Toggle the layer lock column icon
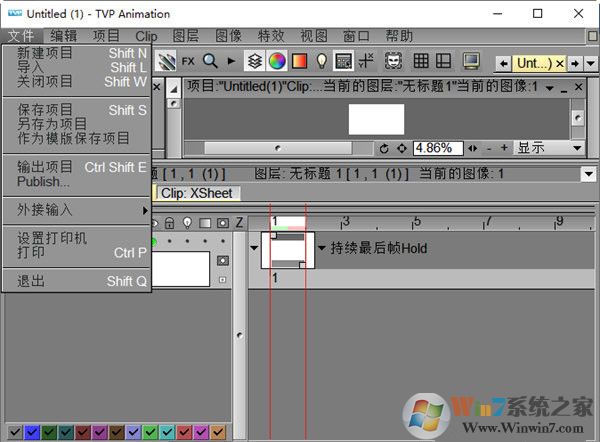The image size is (600, 442). (169, 223)
